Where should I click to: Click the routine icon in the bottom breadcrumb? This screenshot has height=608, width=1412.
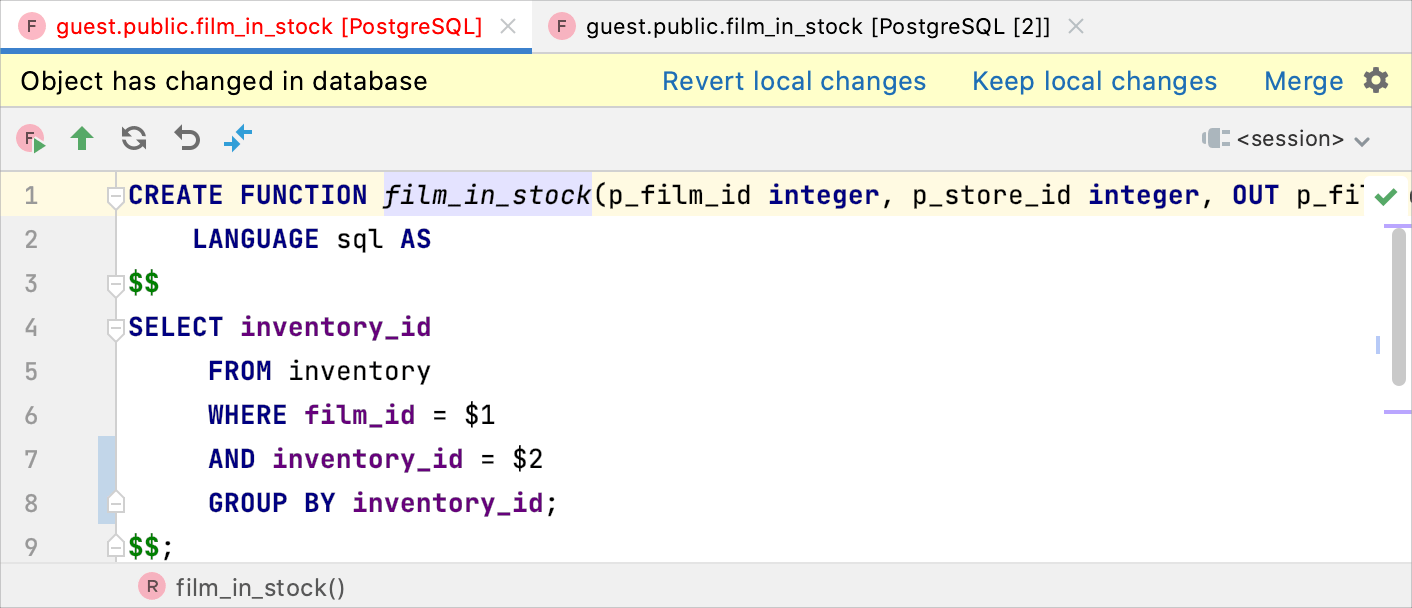click(151, 586)
